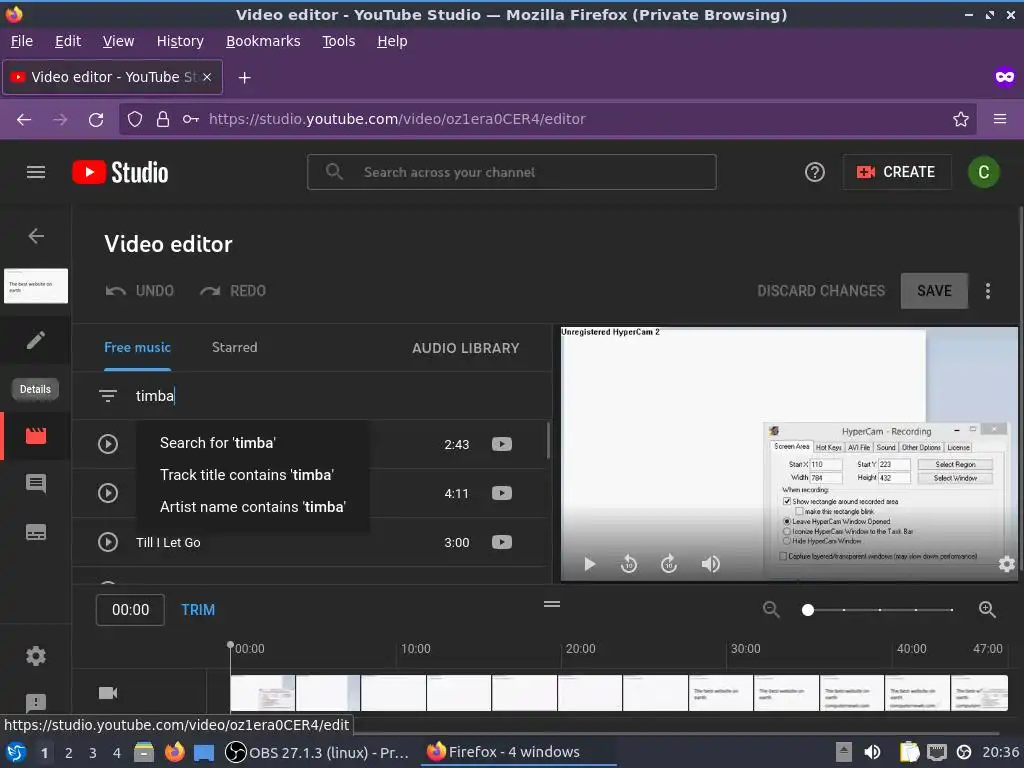
Task: Click the SAVE button
Action: (934, 291)
